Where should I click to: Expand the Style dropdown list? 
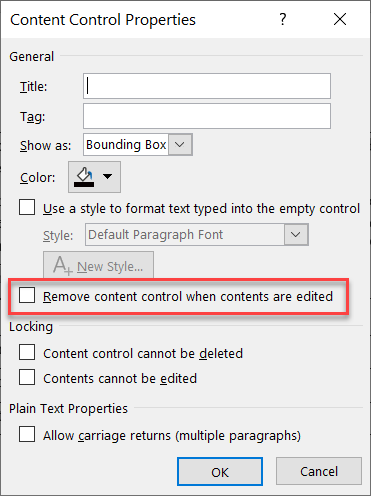[296, 235]
